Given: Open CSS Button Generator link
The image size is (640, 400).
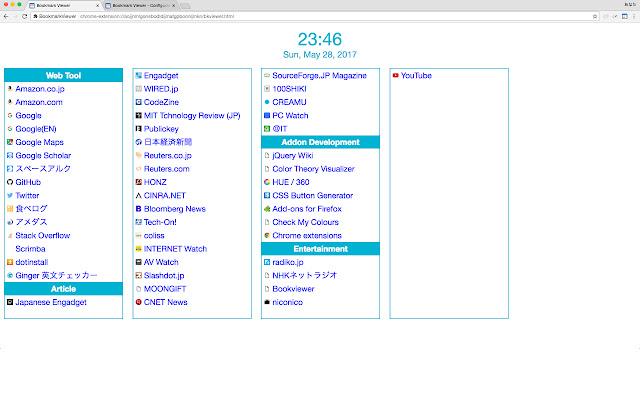Looking at the screenshot, I should click(313, 196).
